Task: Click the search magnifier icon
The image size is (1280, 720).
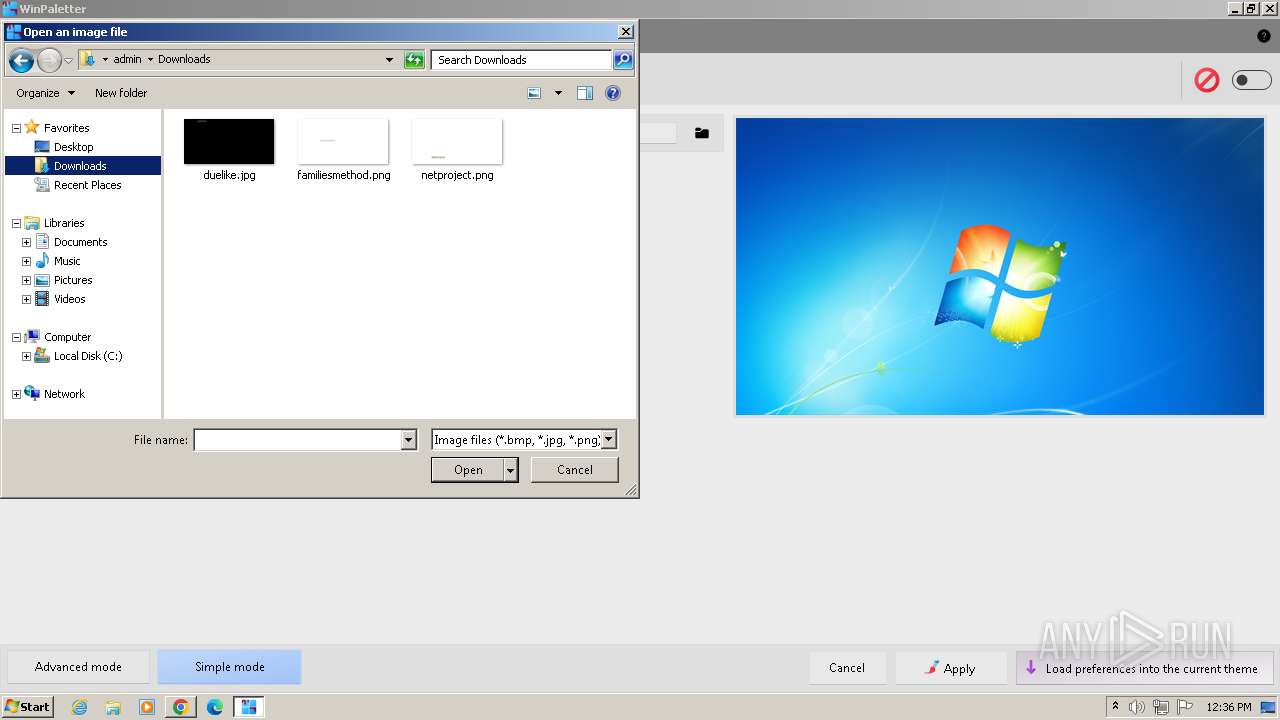Action: (623, 60)
